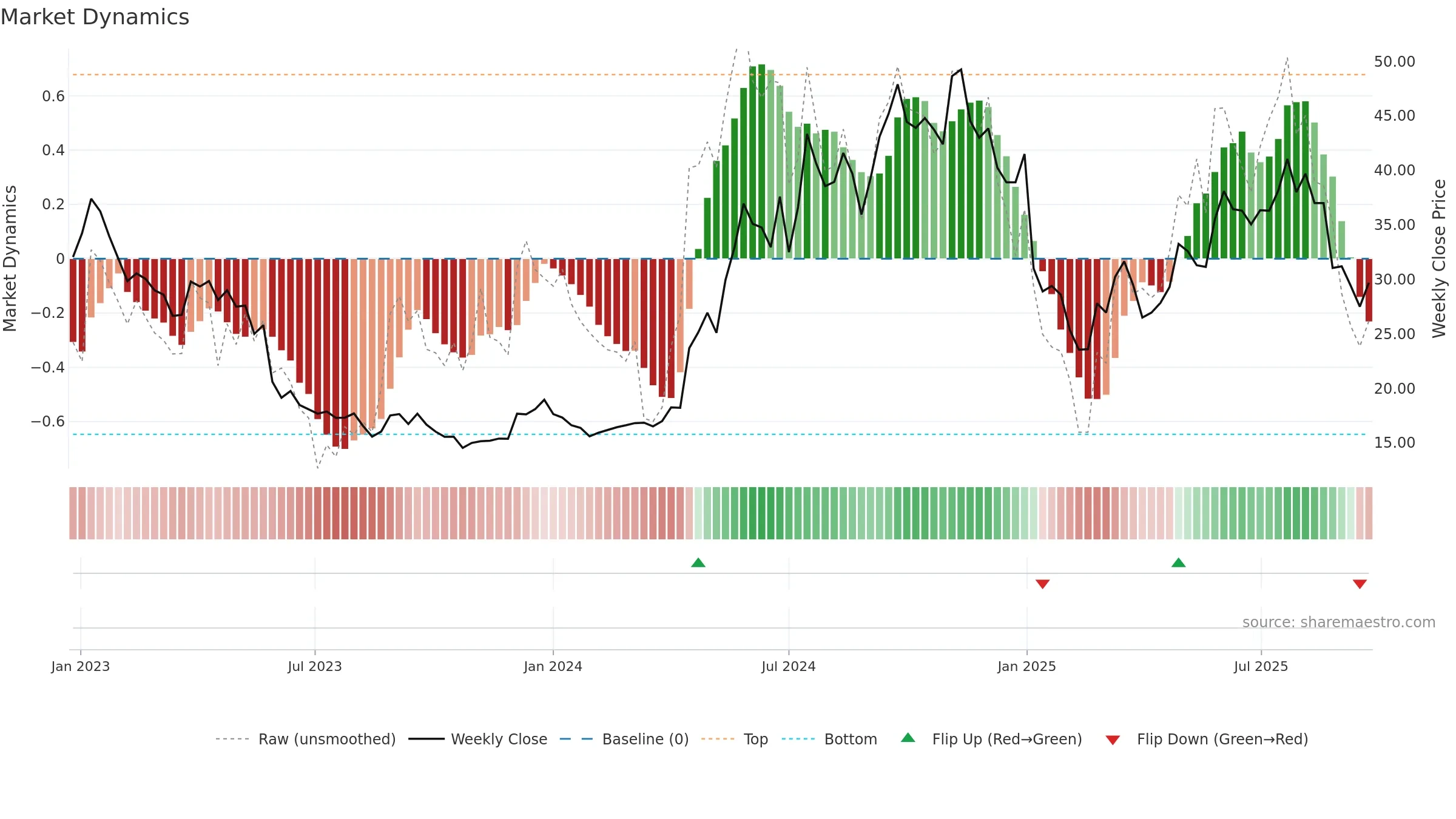Click the Jan 2023 axis label
1456x819 pixels.
(x=81, y=666)
